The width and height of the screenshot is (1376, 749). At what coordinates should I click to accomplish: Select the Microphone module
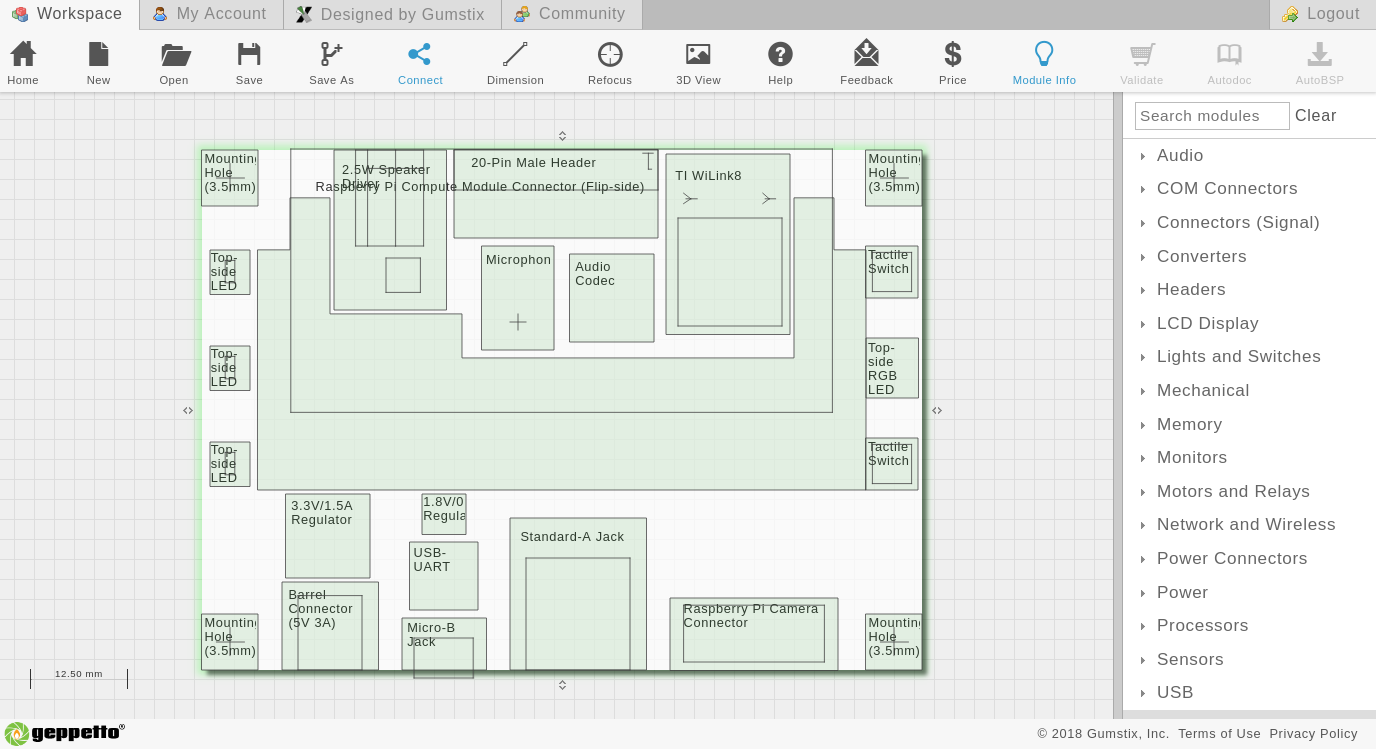click(x=518, y=298)
